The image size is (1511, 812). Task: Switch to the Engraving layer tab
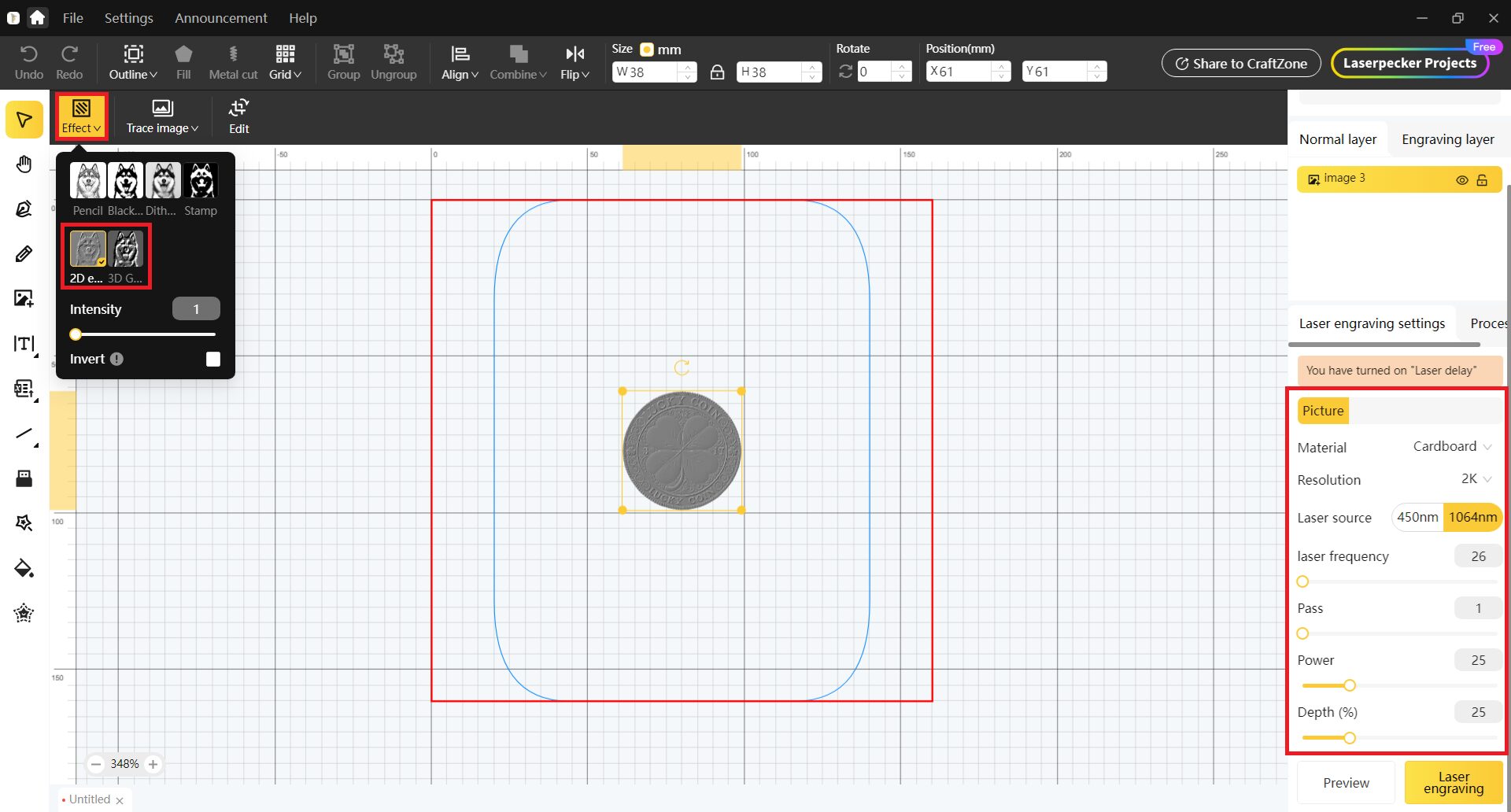pos(1447,139)
